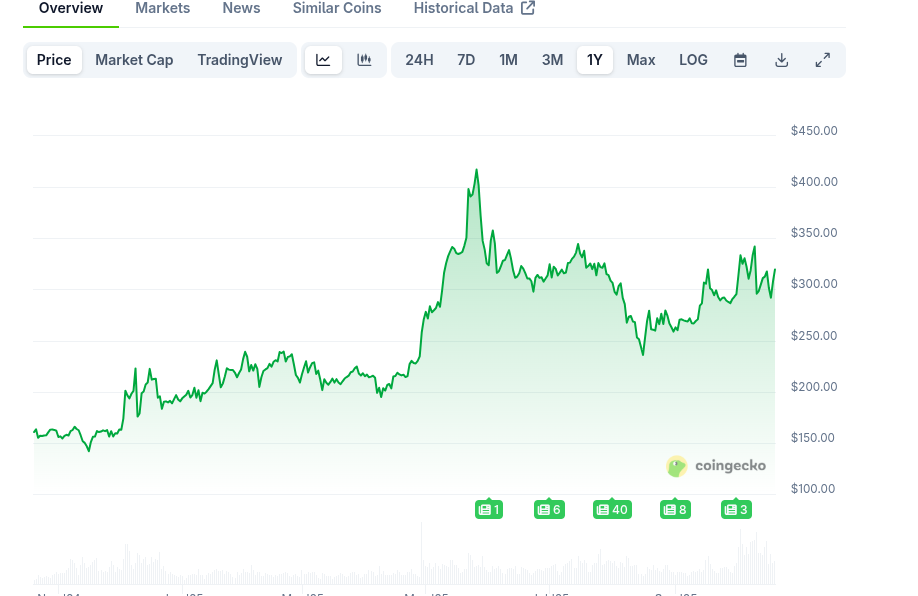This screenshot has height=596, width=918.
Task: Select the Overview tab
Action: click(x=71, y=8)
